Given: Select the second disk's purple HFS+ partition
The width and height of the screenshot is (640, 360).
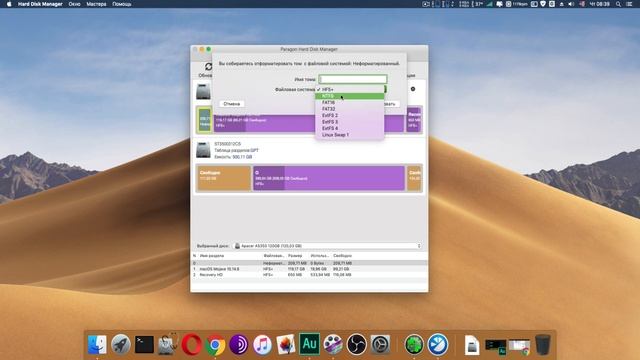Looking at the screenshot, I should [x=329, y=178].
